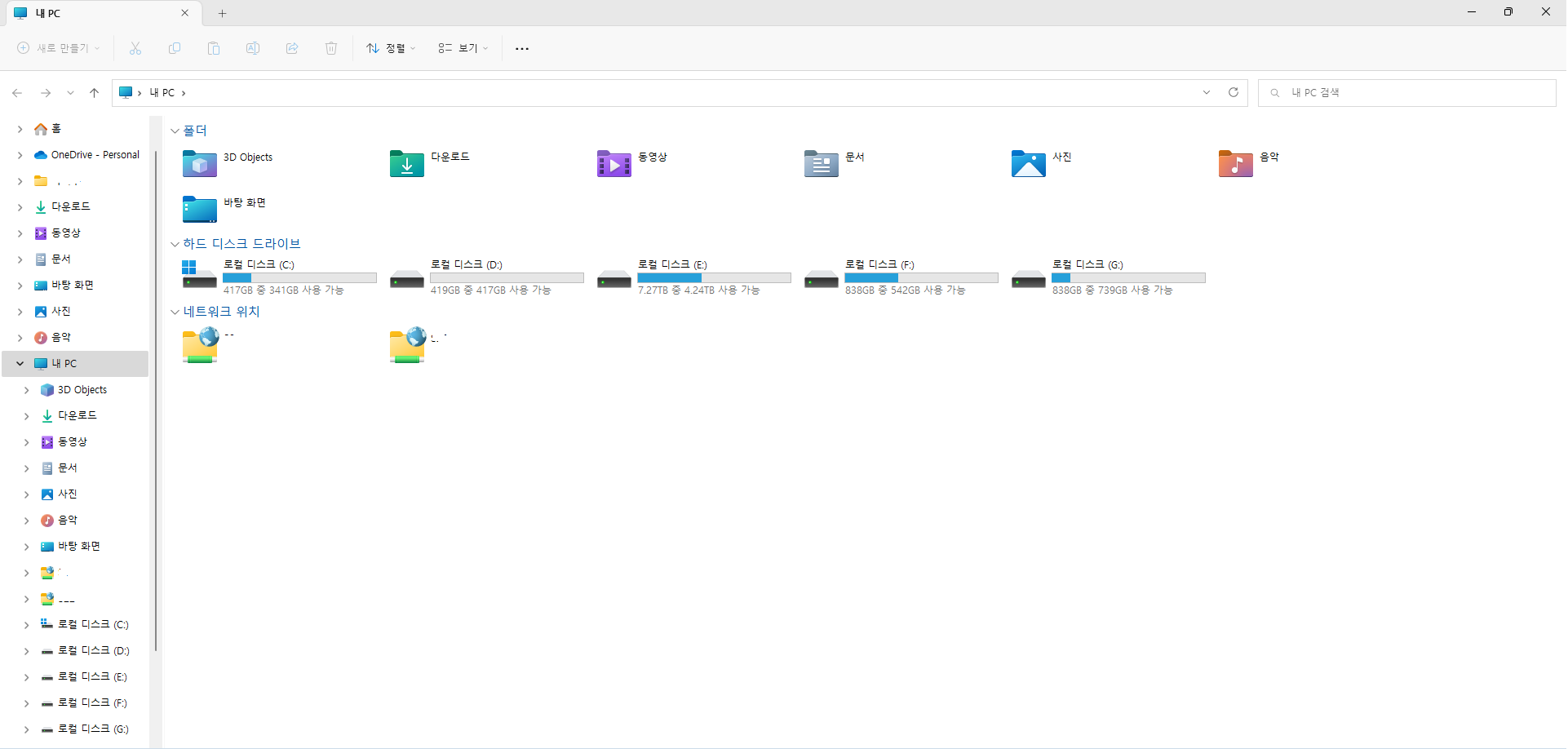Select 로컬 디스크 (E:) drive in main pane
Image resolution: width=1568 pixels, height=749 pixels.
(x=693, y=277)
